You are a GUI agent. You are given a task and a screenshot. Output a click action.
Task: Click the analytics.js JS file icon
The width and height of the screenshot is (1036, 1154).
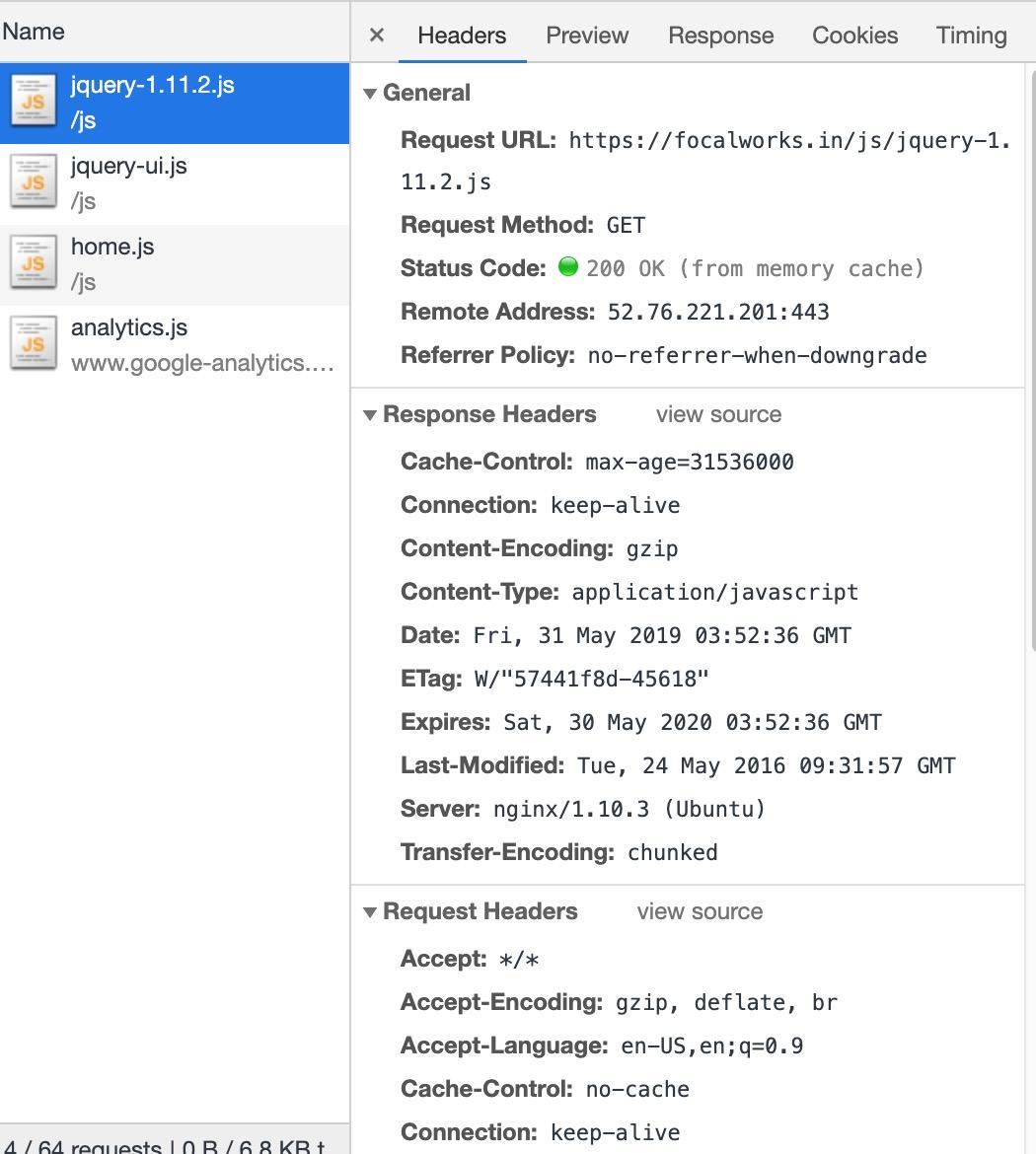33,345
